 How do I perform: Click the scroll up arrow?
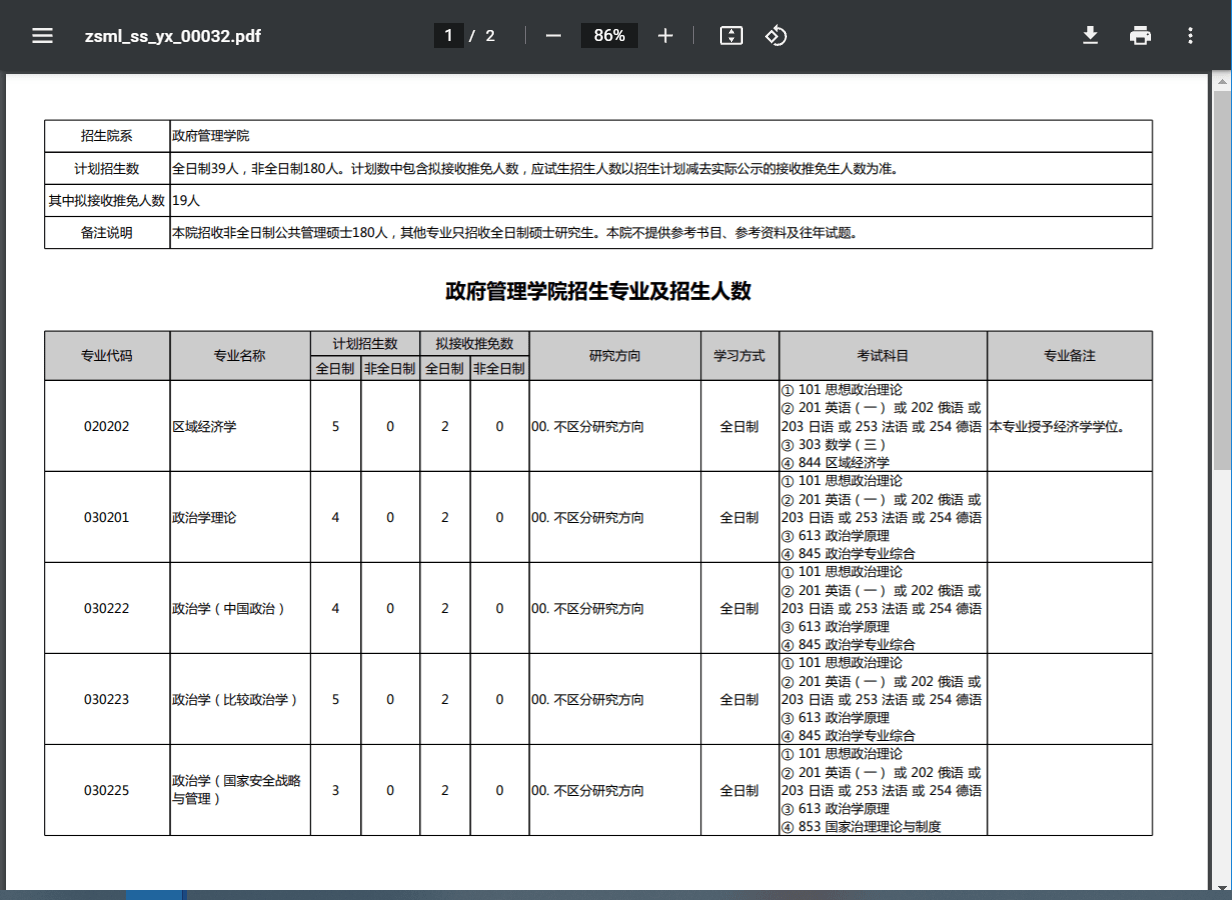pyautogui.click(x=1222, y=80)
